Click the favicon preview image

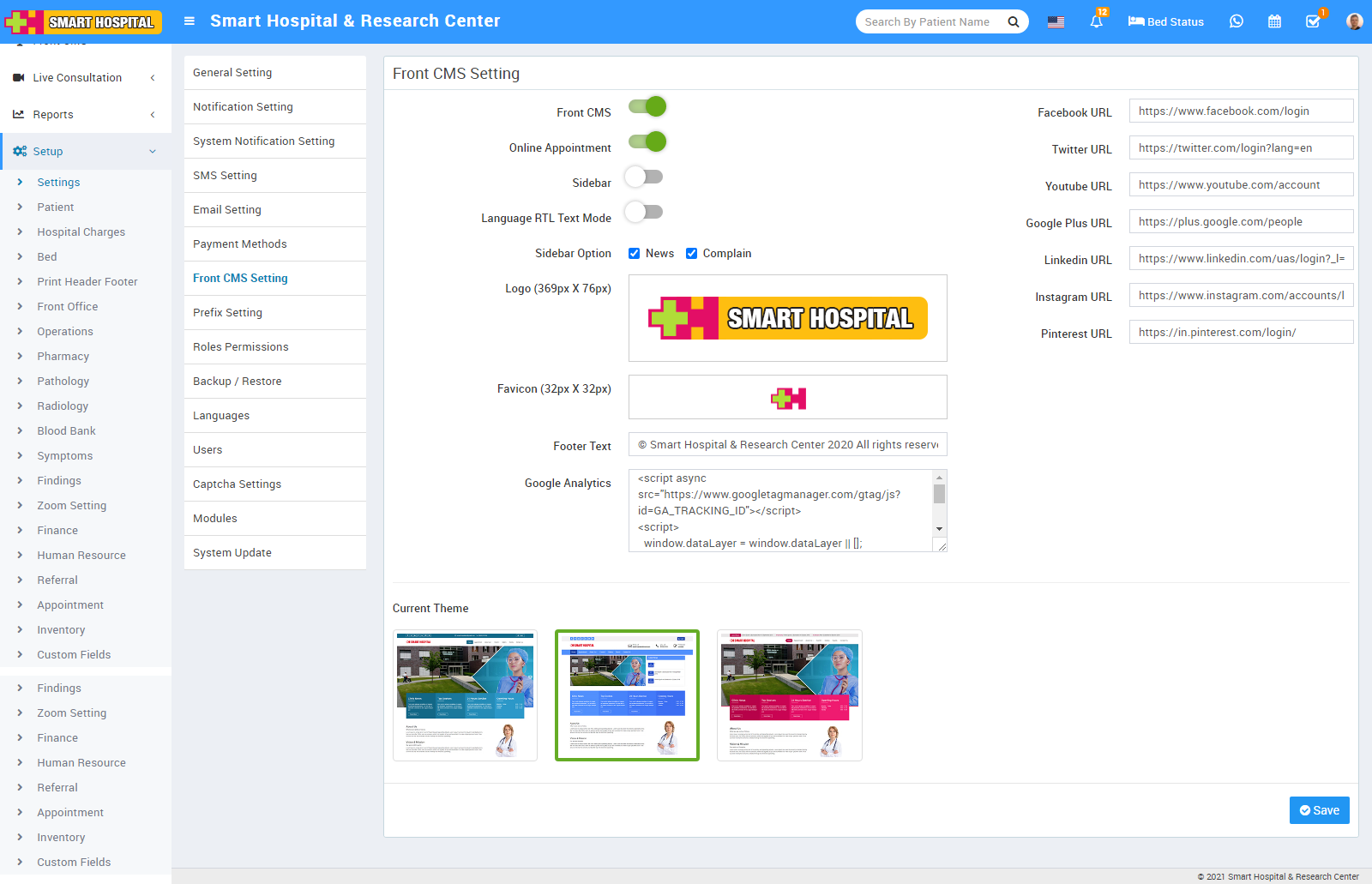click(x=788, y=398)
